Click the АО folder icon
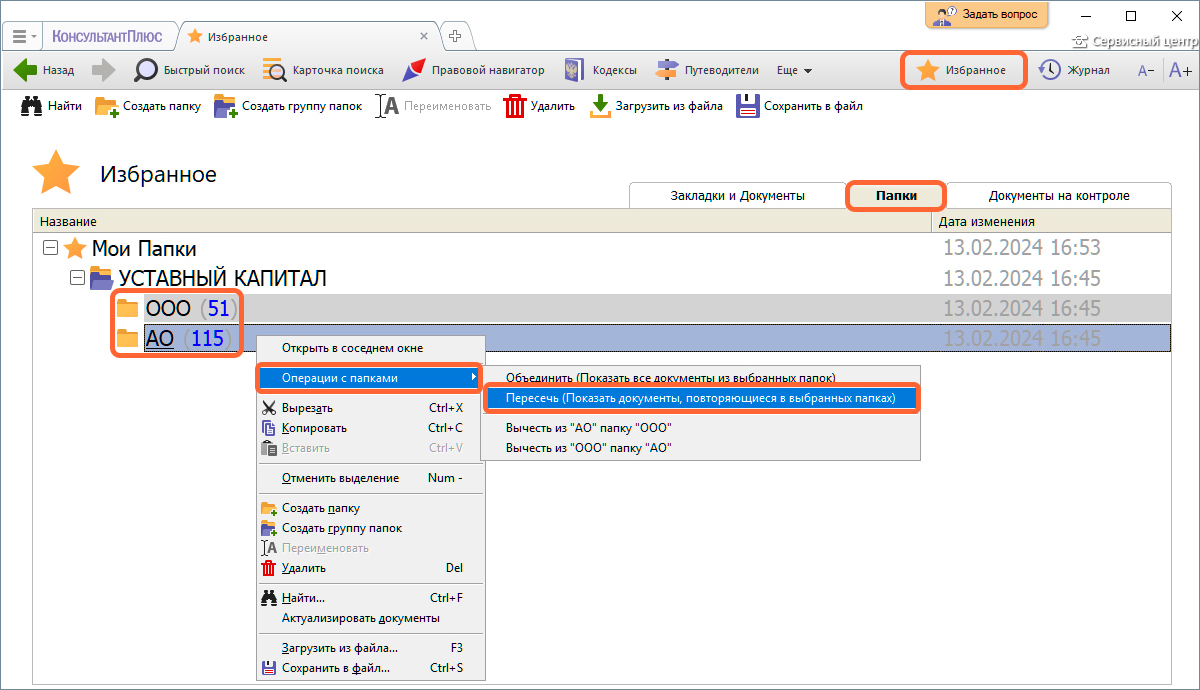The image size is (1200, 690). coord(127,338)
